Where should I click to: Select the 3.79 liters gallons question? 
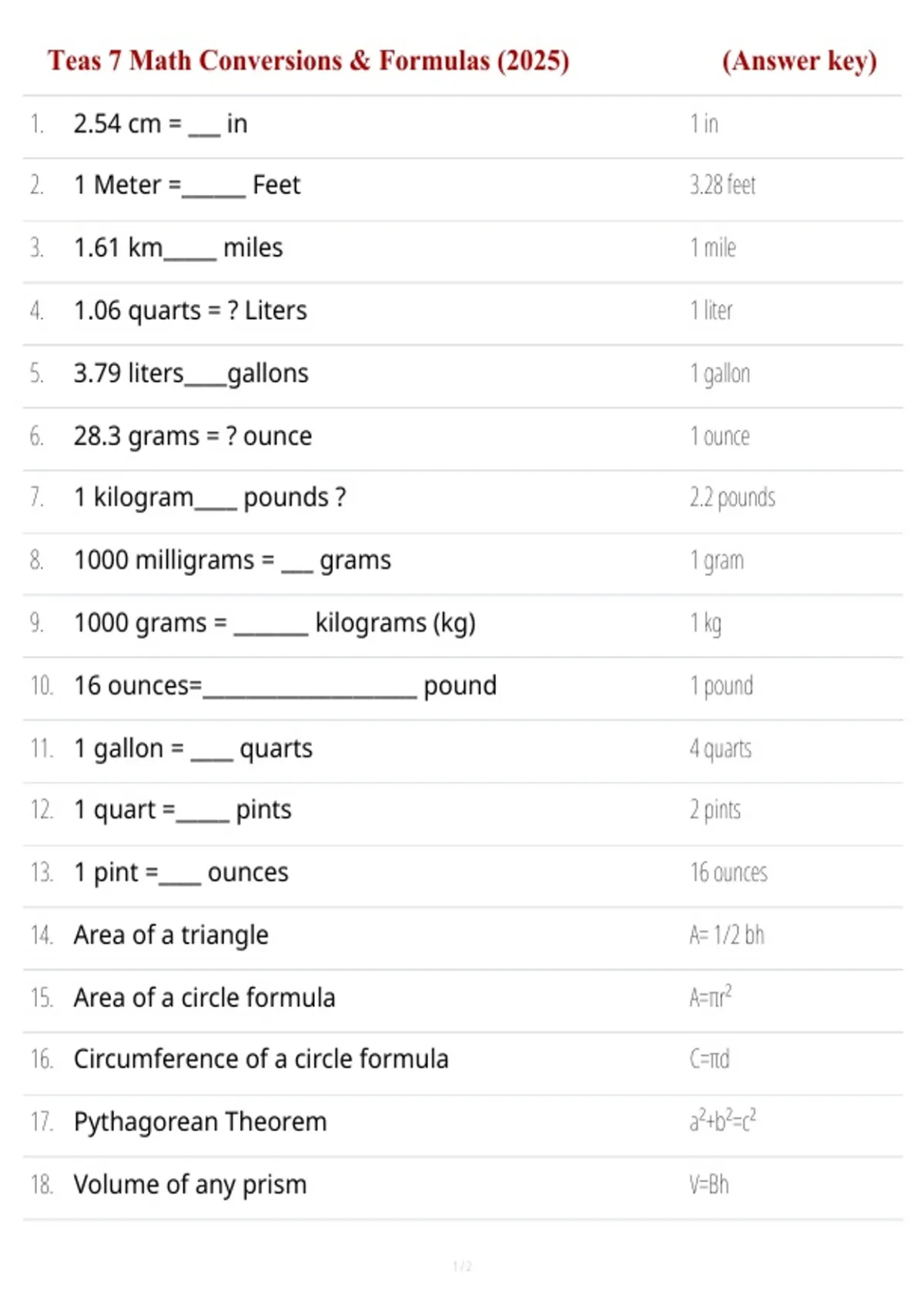coord(191,373)
